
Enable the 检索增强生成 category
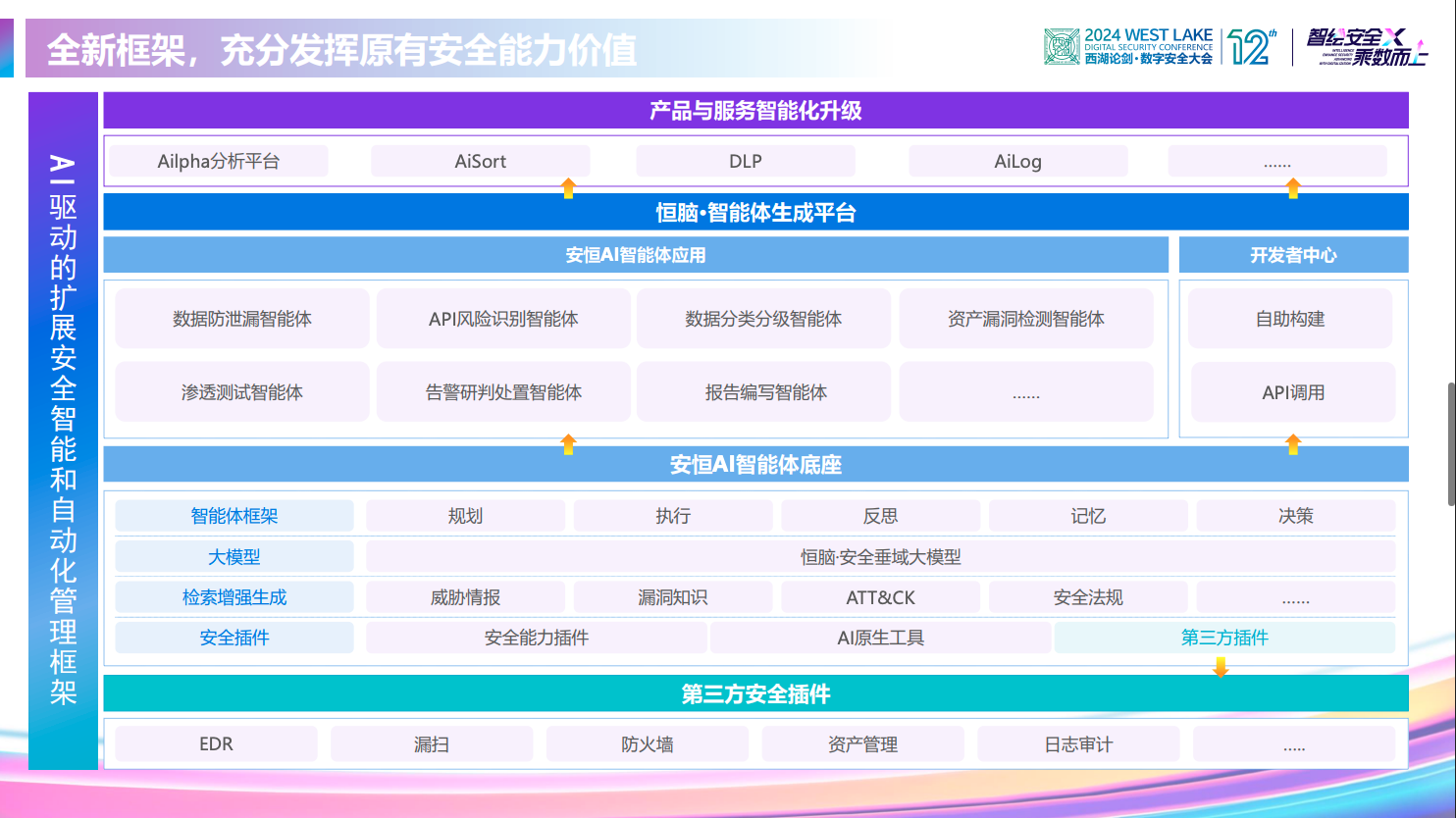(234, 596)
